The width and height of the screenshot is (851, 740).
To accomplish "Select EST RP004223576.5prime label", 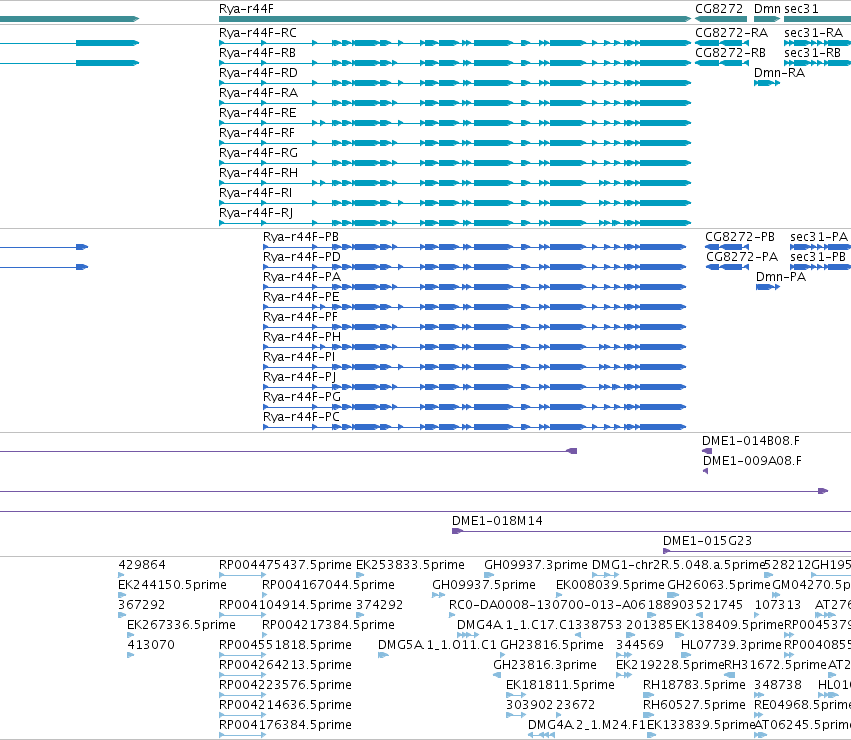I will (x=285, y=685).
